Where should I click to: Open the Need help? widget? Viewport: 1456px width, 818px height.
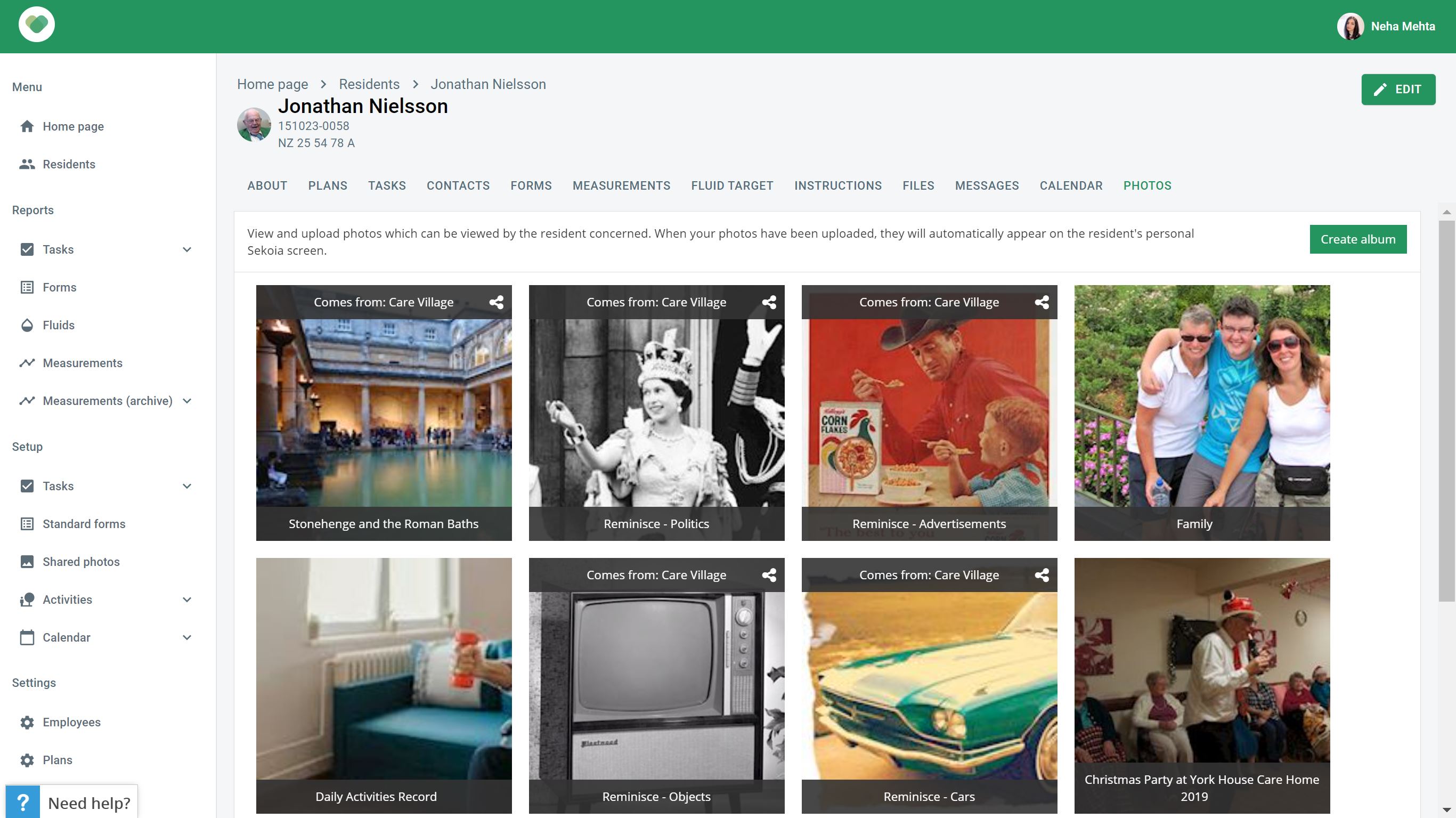[72, 802]
